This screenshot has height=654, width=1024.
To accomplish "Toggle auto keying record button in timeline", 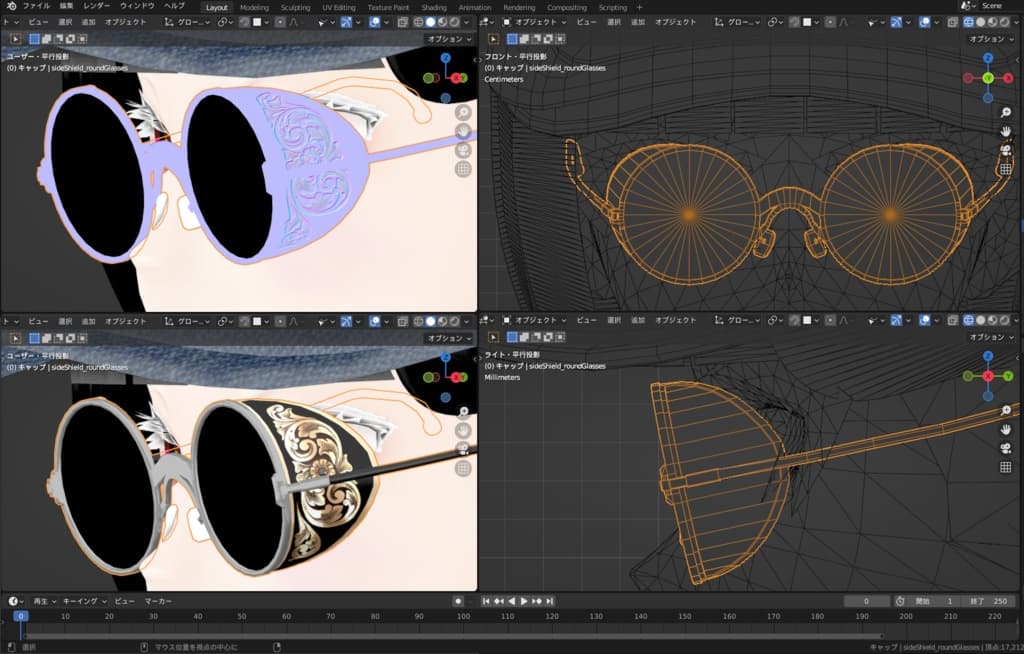I will click(458, 601).
